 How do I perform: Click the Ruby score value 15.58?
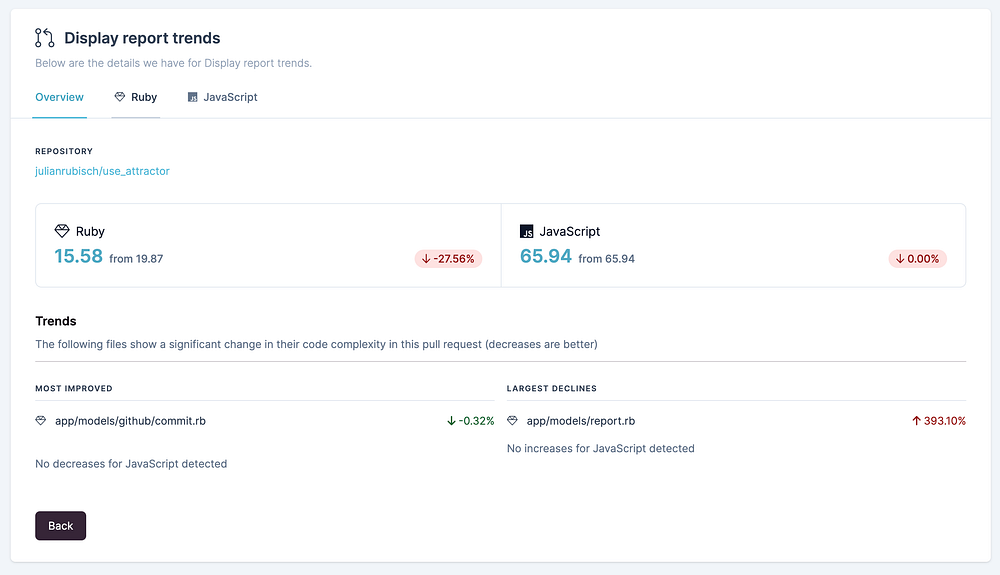[79, 256]
